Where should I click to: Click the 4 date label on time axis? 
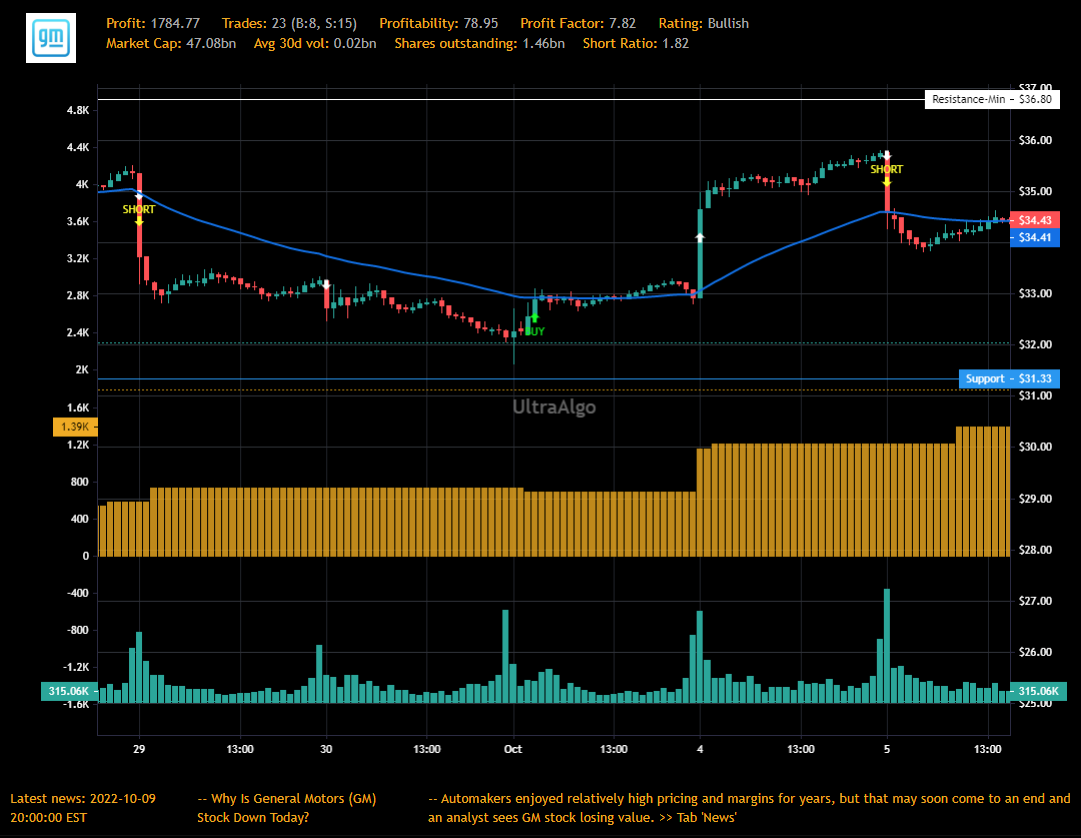700,749
